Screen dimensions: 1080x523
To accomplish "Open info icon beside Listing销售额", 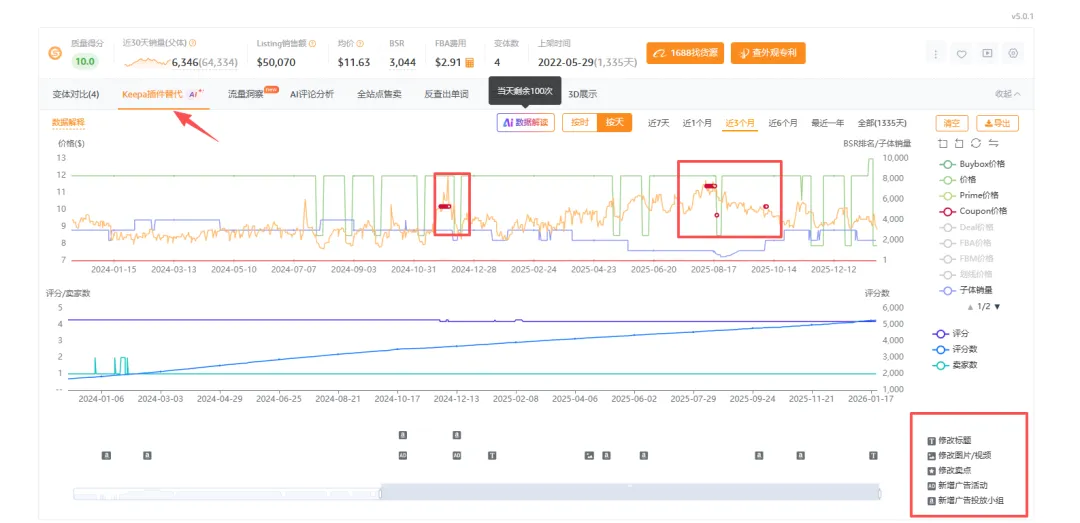I will [x=313, y=43].
